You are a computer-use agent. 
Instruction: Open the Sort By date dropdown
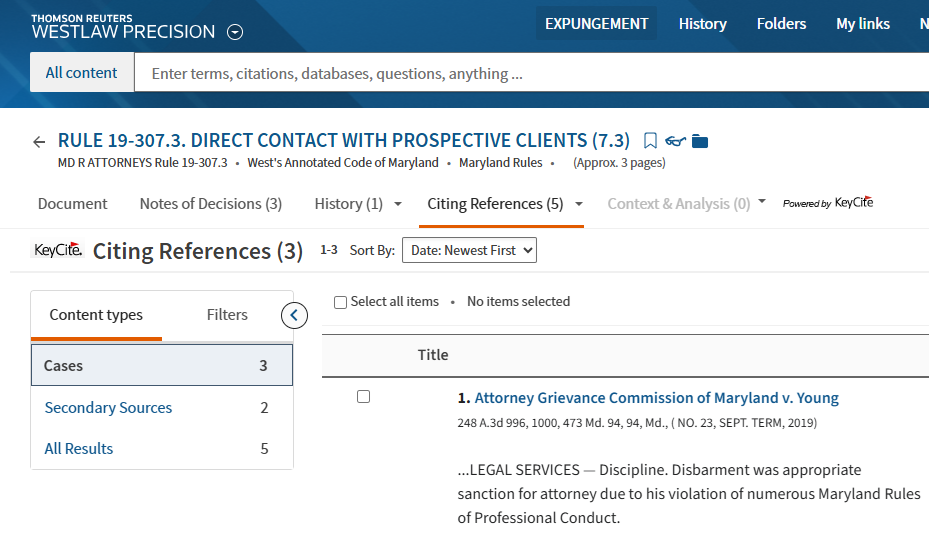coord(469,250)
